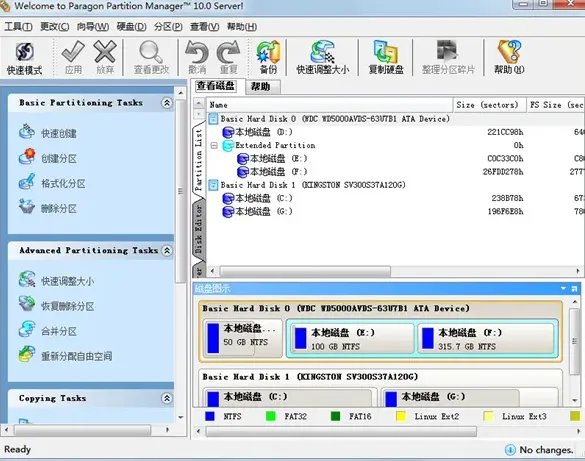Open the 查看(V) menu
The height and width of the screenshot is (461, 585).
click(204, 26)
